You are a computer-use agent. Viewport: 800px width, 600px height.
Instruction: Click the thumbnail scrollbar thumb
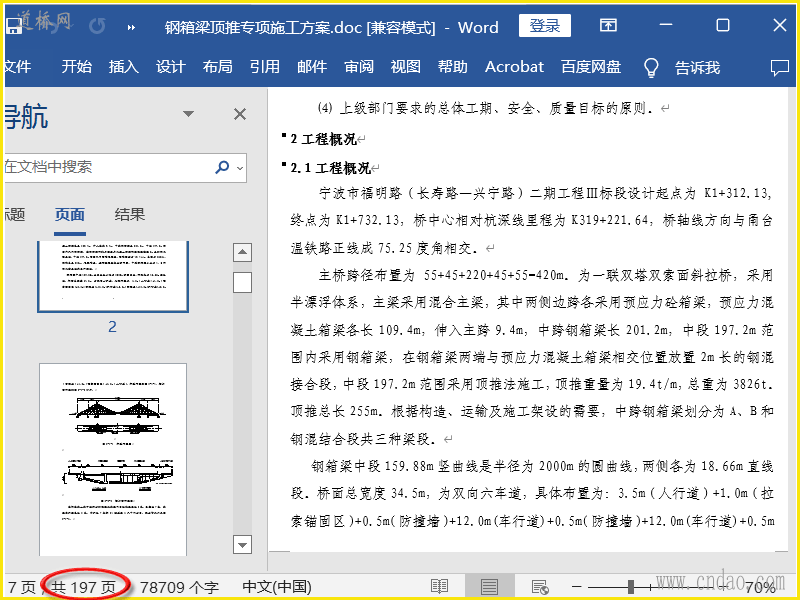tap(242, 283)
